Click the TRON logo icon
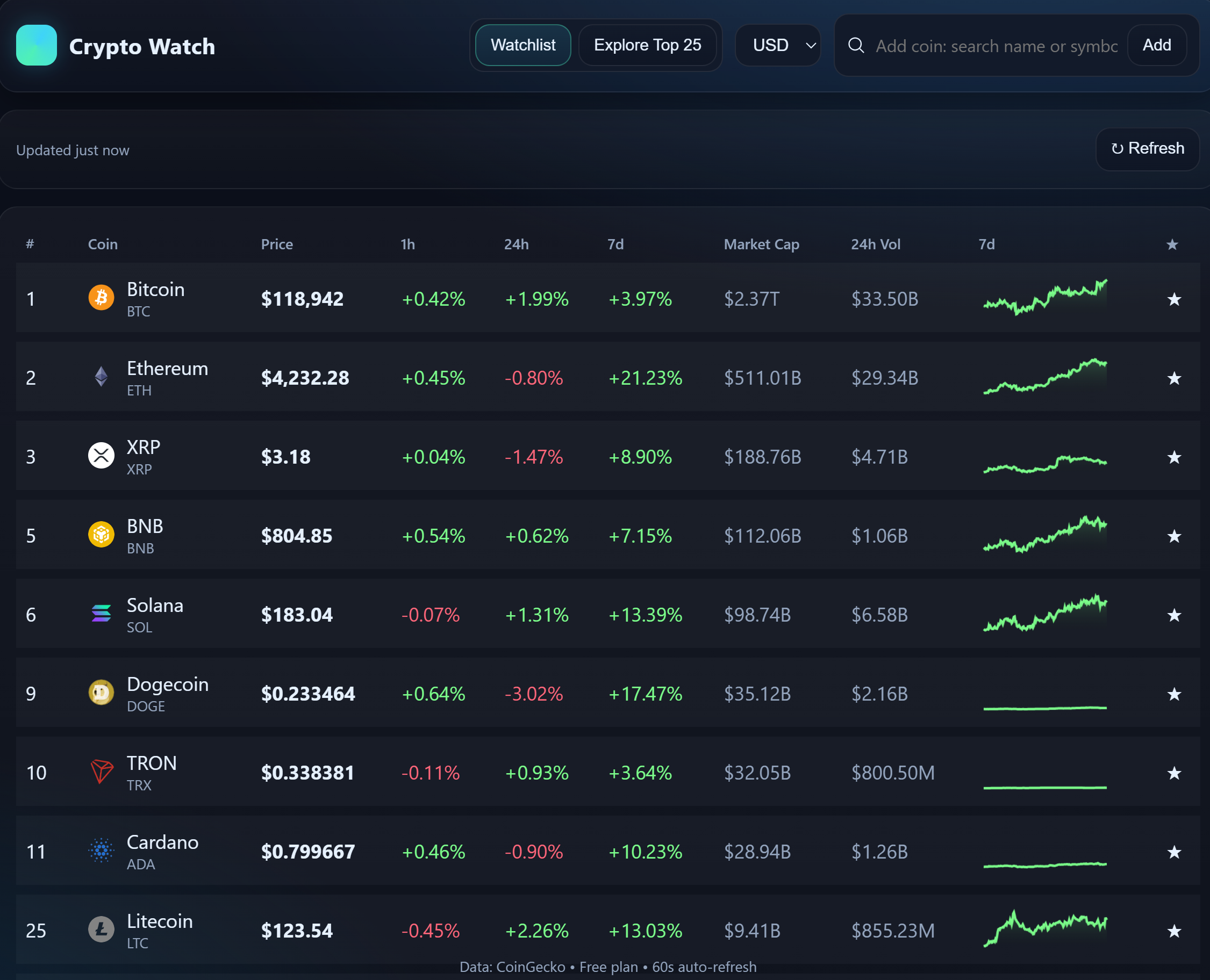 click(101, 772)
